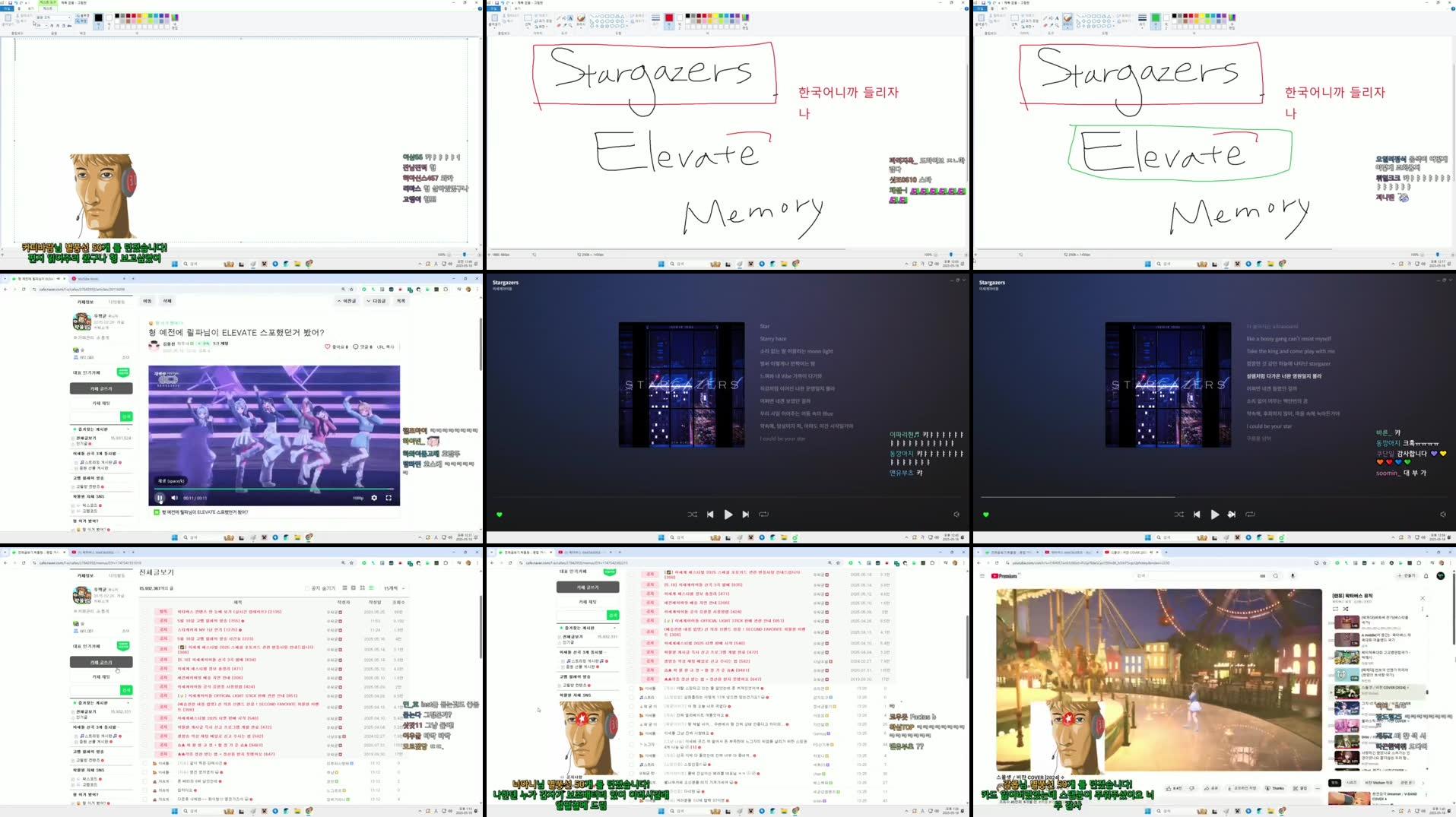Enter fullscreen on the cafe post video
The width and height of the screenshot is (1456, 817).
[x=389, y=498]
